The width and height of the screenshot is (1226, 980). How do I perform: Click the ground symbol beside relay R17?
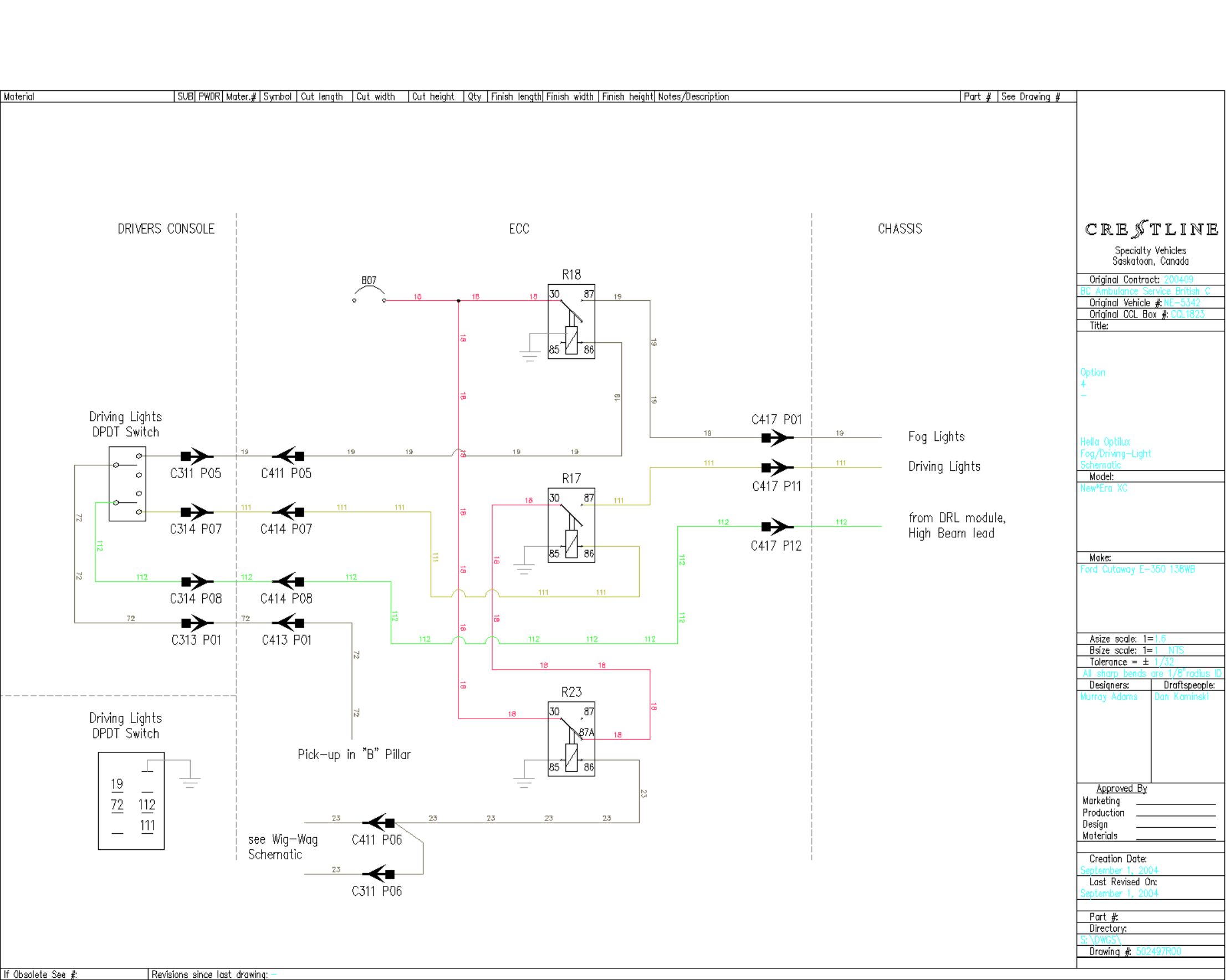coord(523,569)
